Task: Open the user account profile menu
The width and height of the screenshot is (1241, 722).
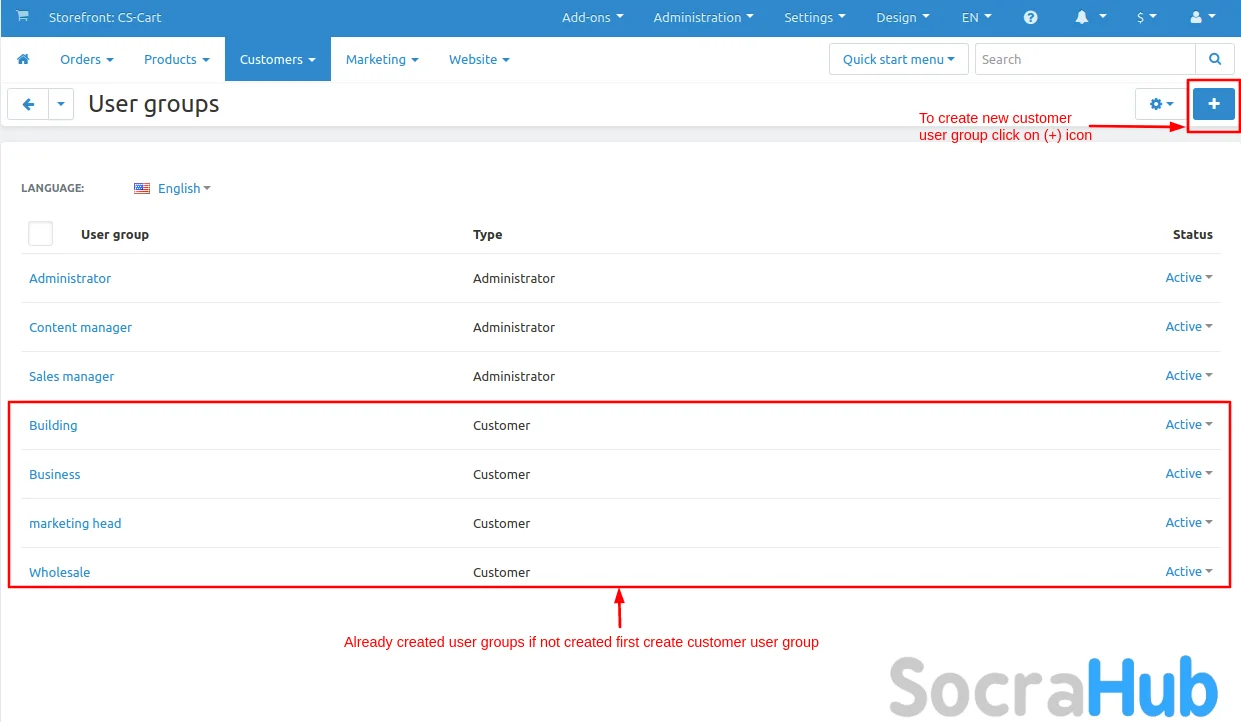Action: point(1201,18)
